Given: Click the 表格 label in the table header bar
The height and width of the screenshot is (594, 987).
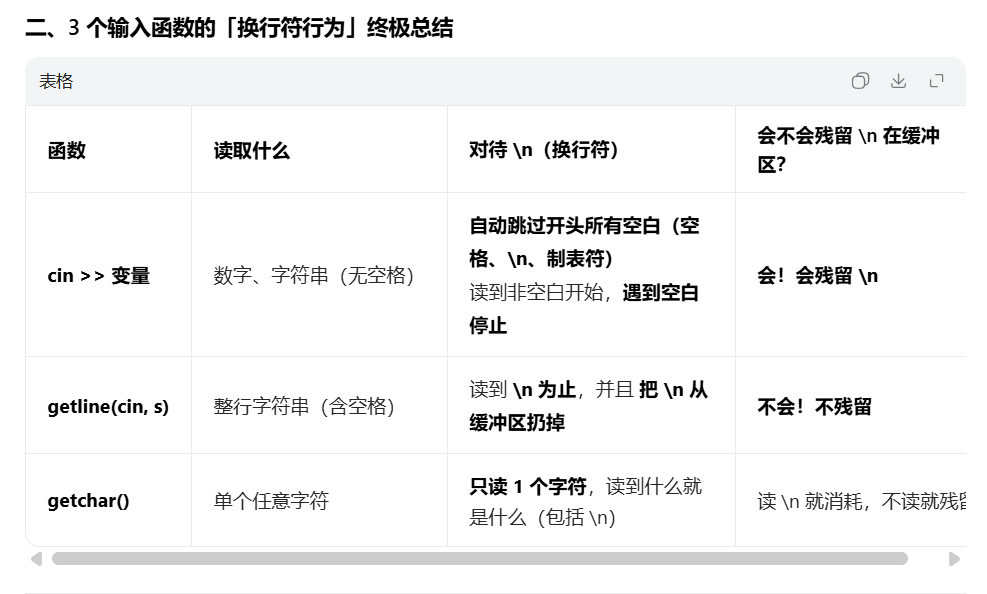Looking at the screenshot, I should (x=56, y=81).
